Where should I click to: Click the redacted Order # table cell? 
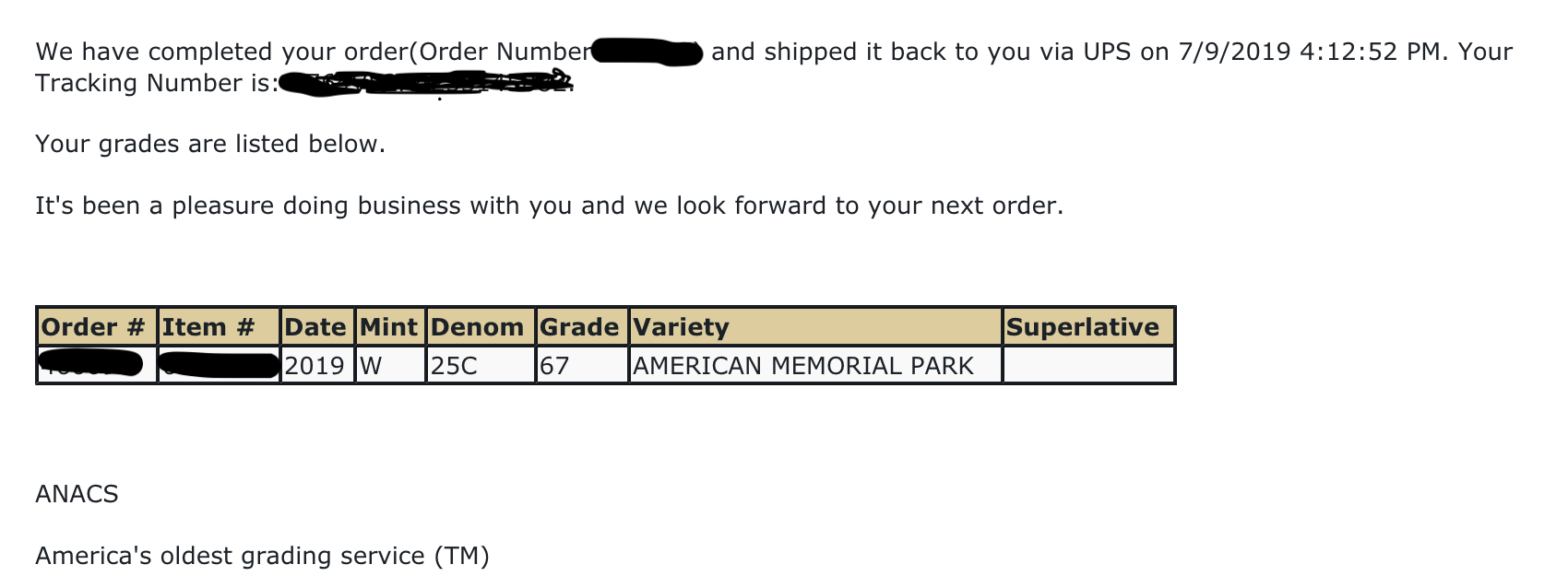tap(91, 365)
